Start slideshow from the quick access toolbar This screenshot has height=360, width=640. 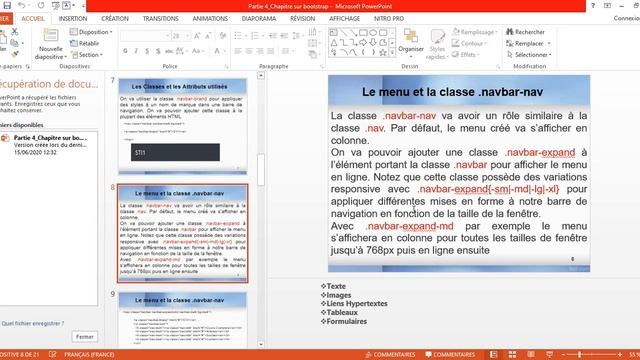[x=56, y=5]
